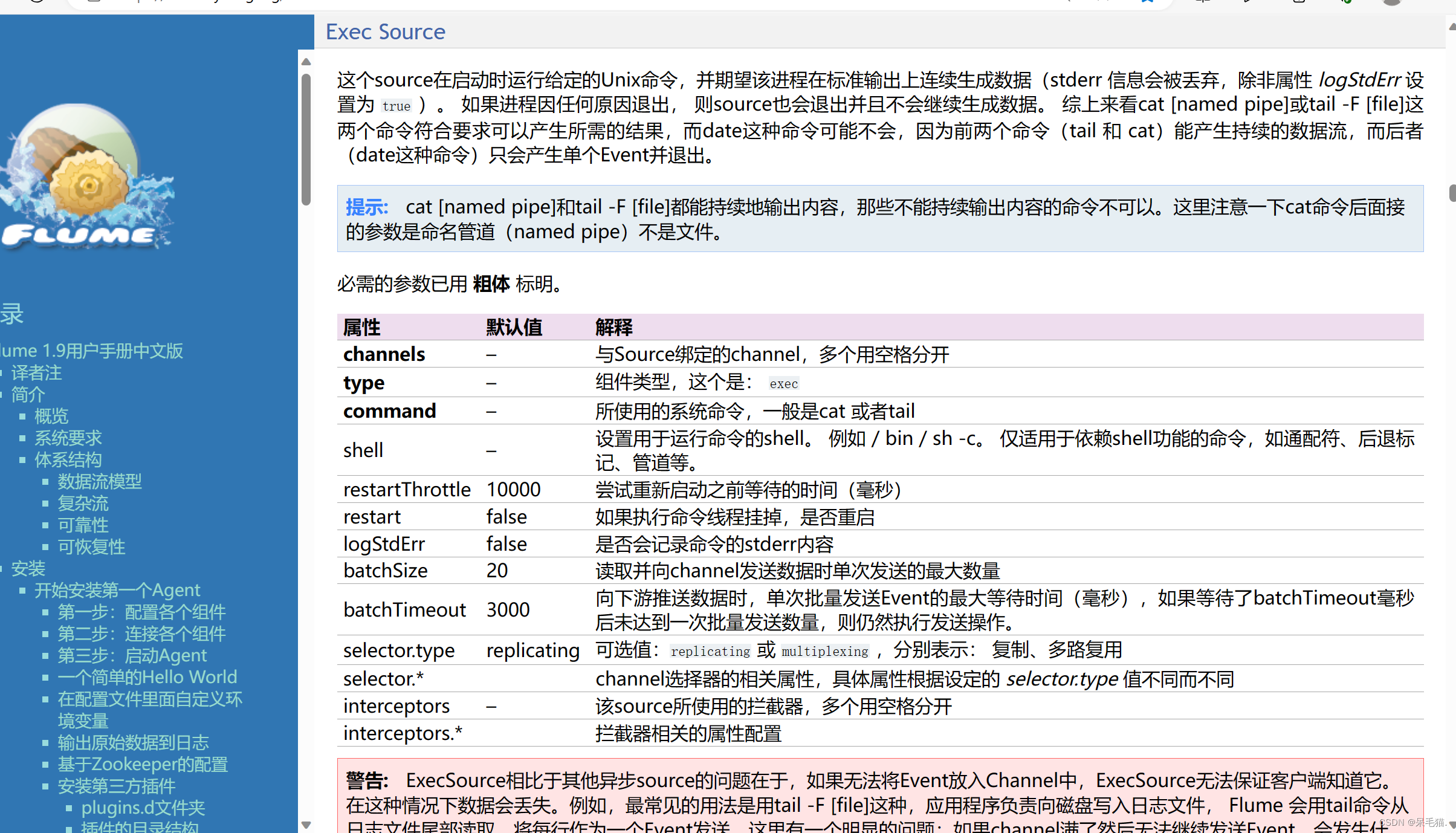Click the circular history icon at top left
The width and height of the screenshot is (1456, 833).
[x=36, y=2]
